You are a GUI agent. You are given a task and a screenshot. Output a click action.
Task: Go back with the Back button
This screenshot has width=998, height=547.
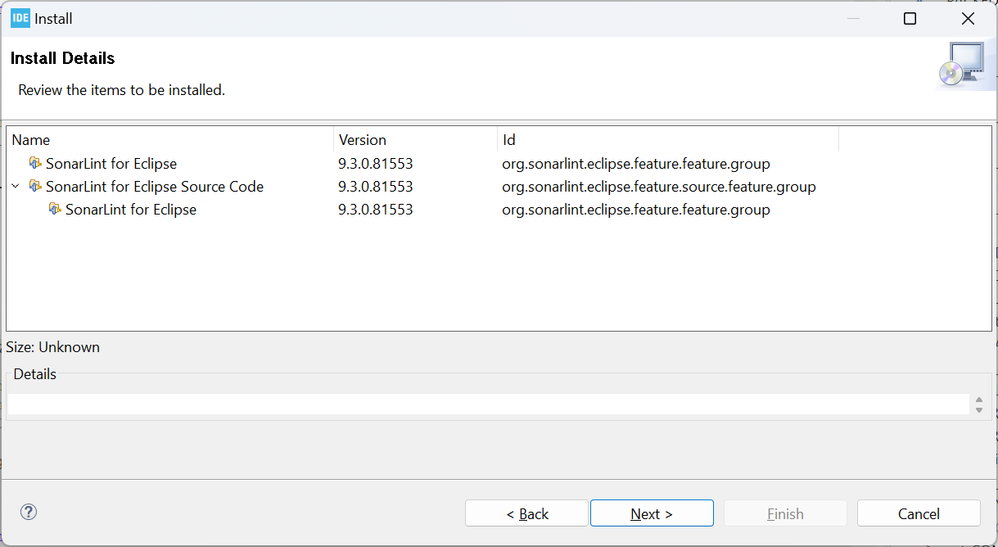(x=527, y=513)
